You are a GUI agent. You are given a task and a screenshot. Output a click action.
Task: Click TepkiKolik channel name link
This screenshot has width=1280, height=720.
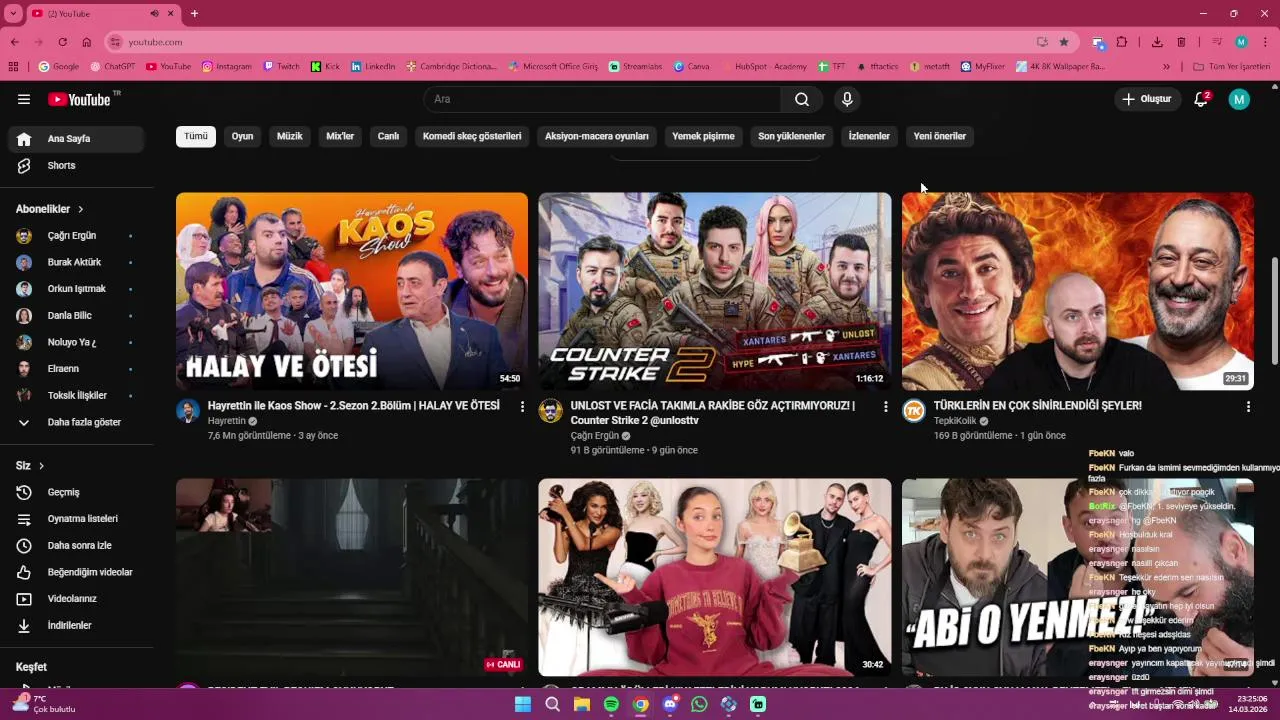955,421
